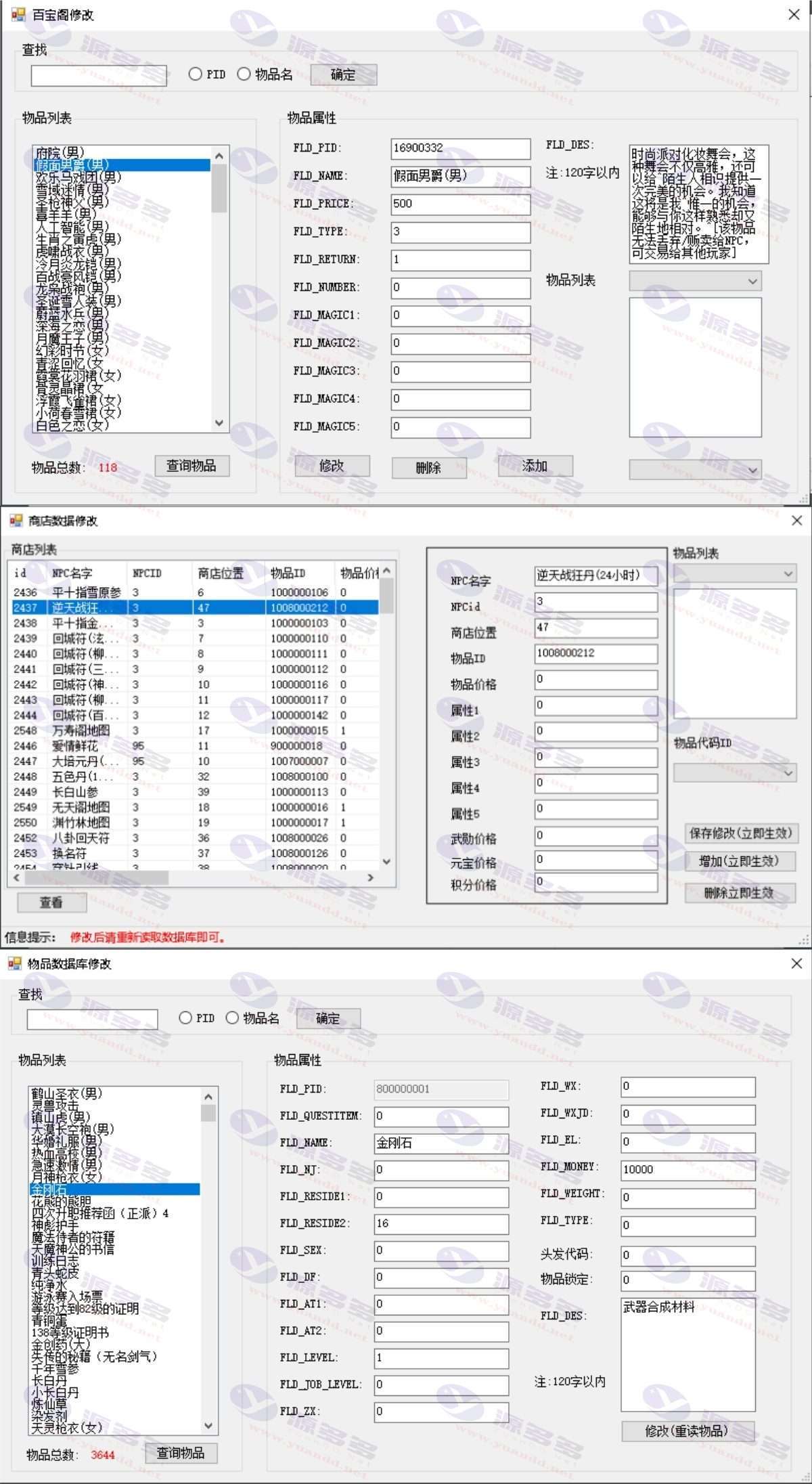Click FLD_MONEY field showing 10000
This screenshot has width=812, height=1484.
(687, 1169)
